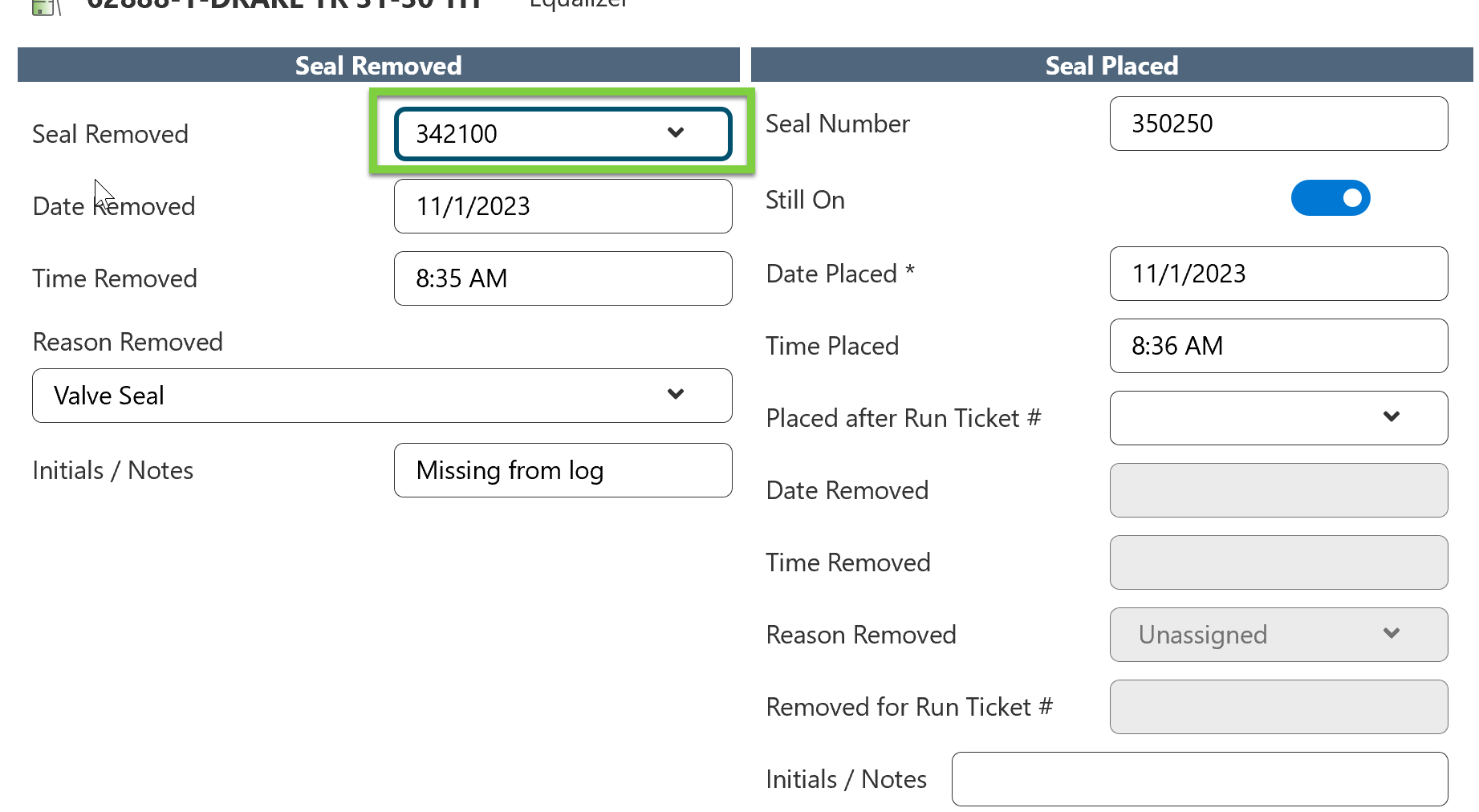Toggle the Still On switch off

click(x=1330, y=198)
